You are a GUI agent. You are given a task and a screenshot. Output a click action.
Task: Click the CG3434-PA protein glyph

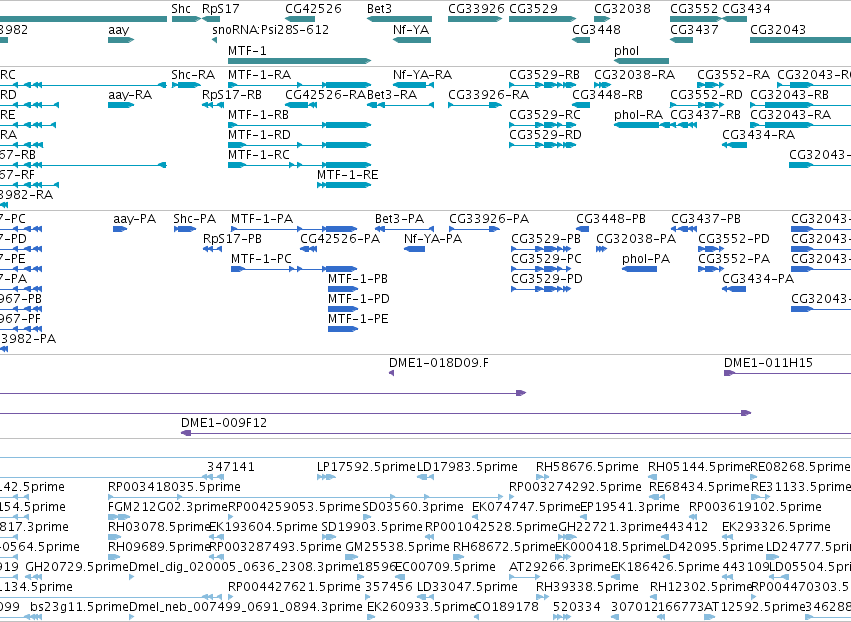pos(734,289)
